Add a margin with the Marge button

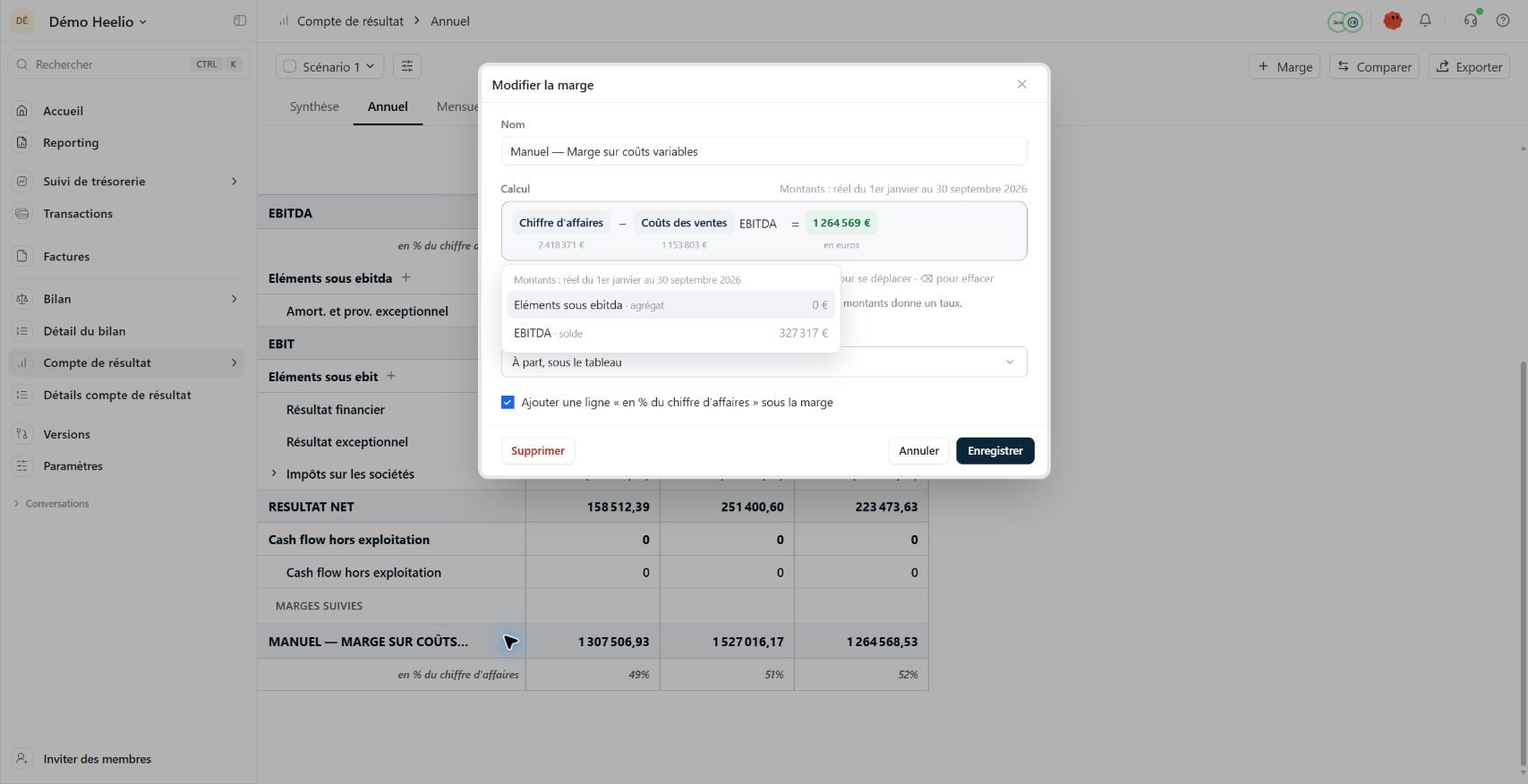[1285, 66]
